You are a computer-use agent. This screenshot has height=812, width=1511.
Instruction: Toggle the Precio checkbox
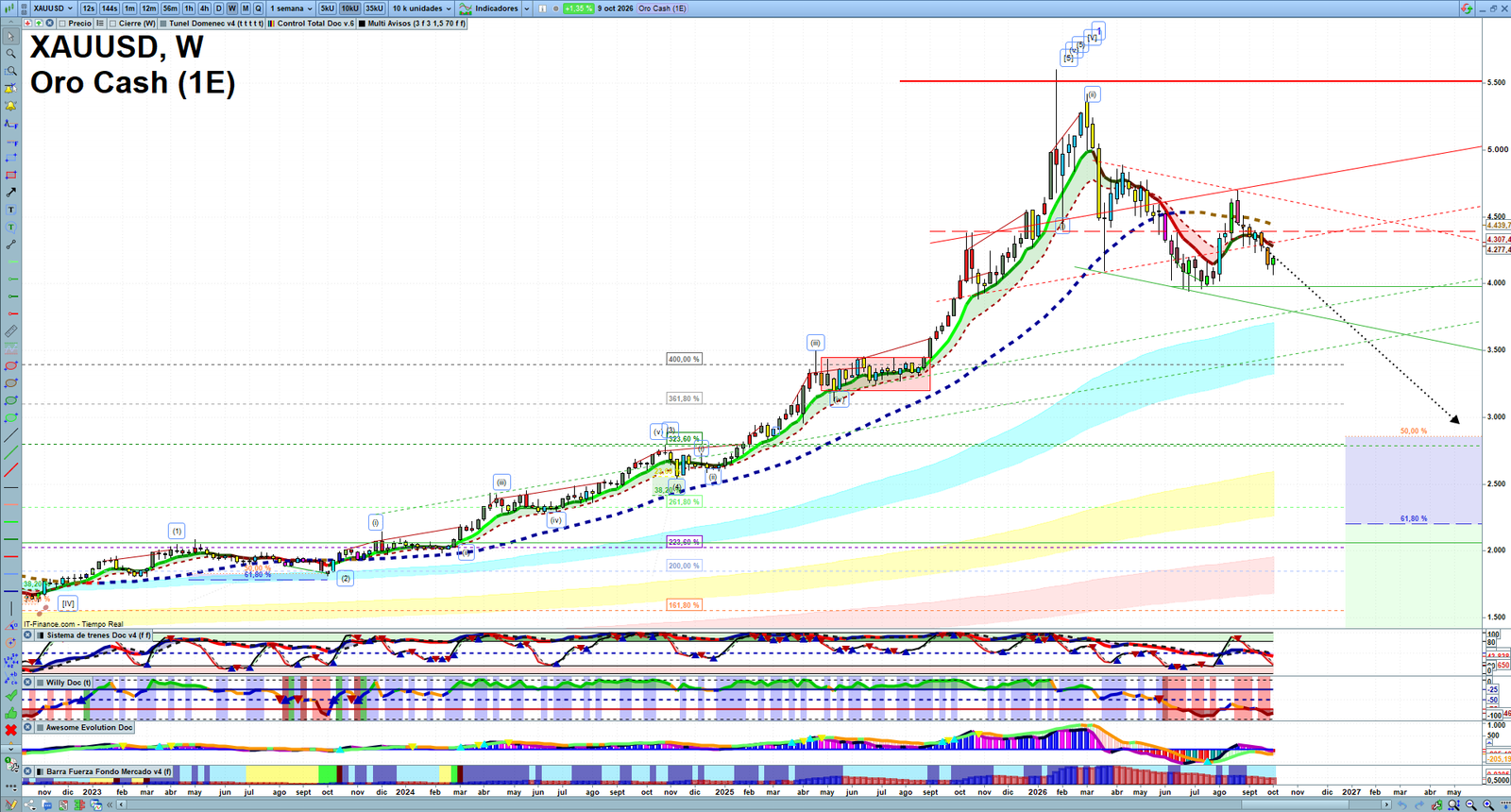62,24
